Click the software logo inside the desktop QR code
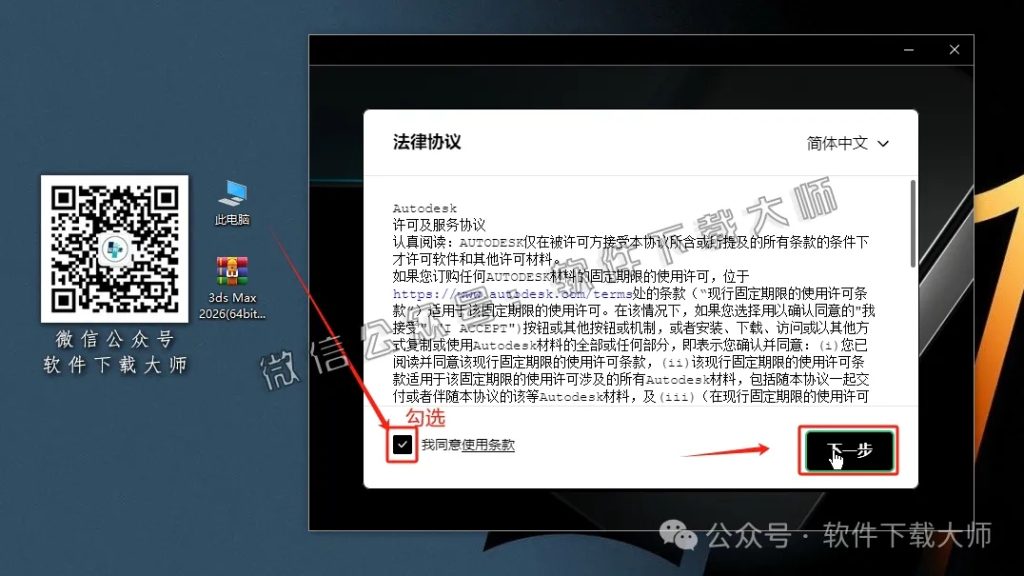 click(114, 248)
